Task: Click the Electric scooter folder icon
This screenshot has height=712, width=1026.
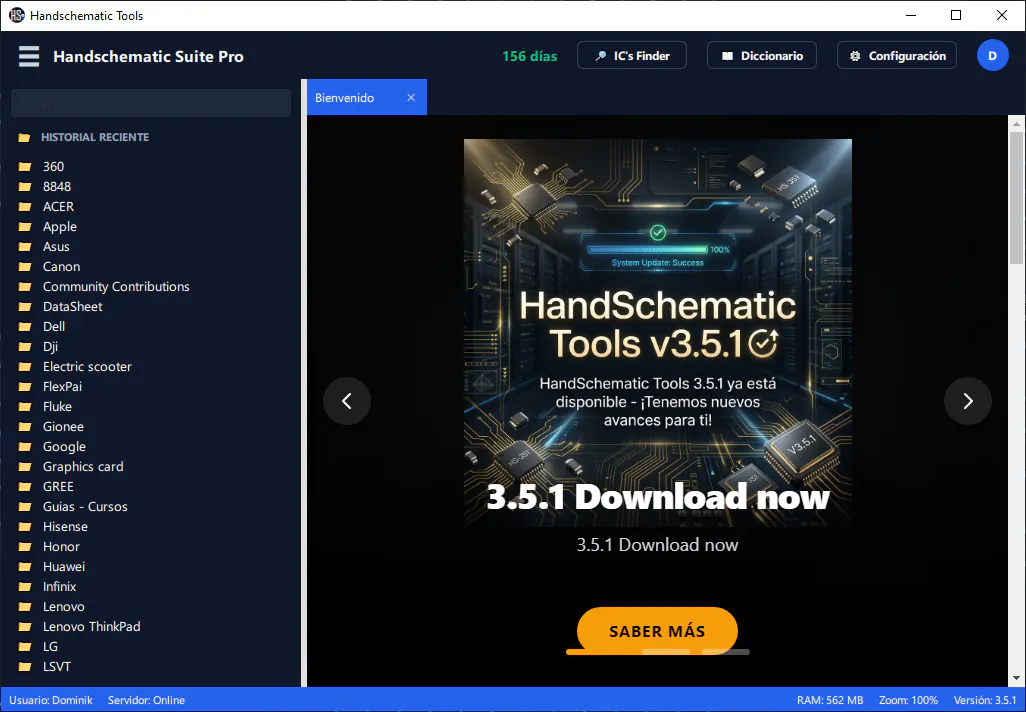Action: click(25, 366)
